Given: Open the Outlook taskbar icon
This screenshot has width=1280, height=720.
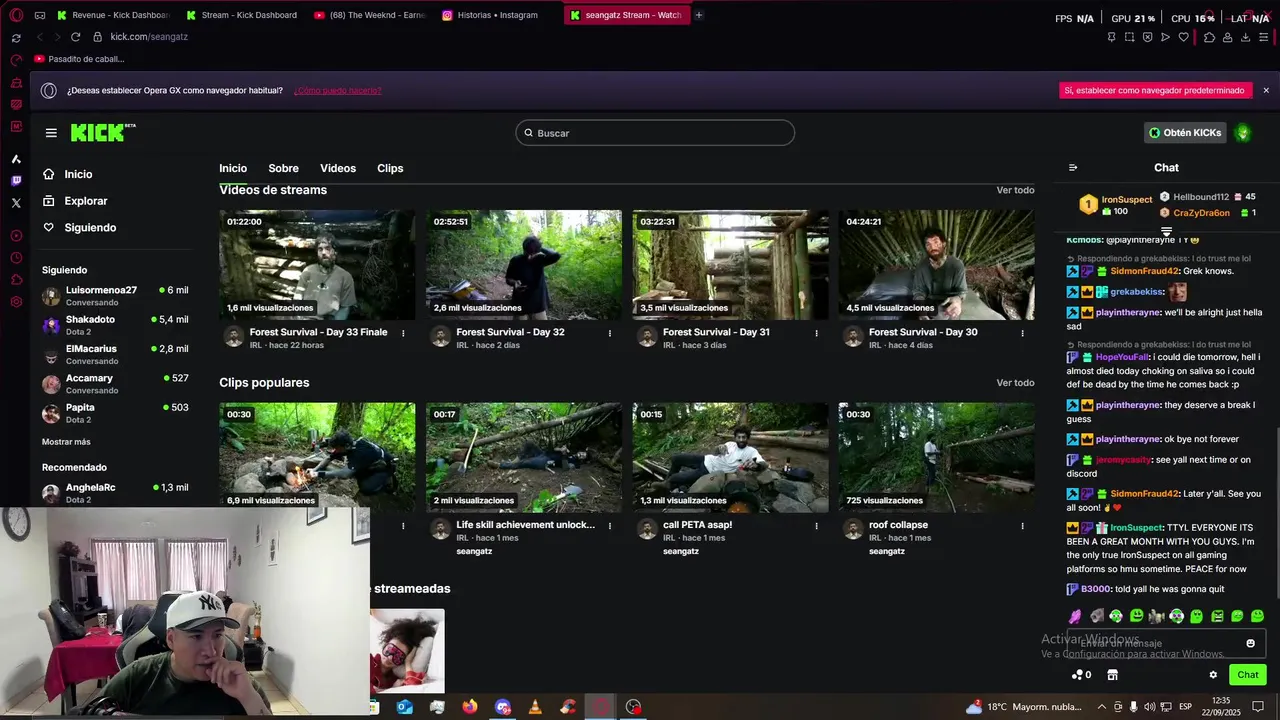Looking at the screenshot, I should 404,707.
